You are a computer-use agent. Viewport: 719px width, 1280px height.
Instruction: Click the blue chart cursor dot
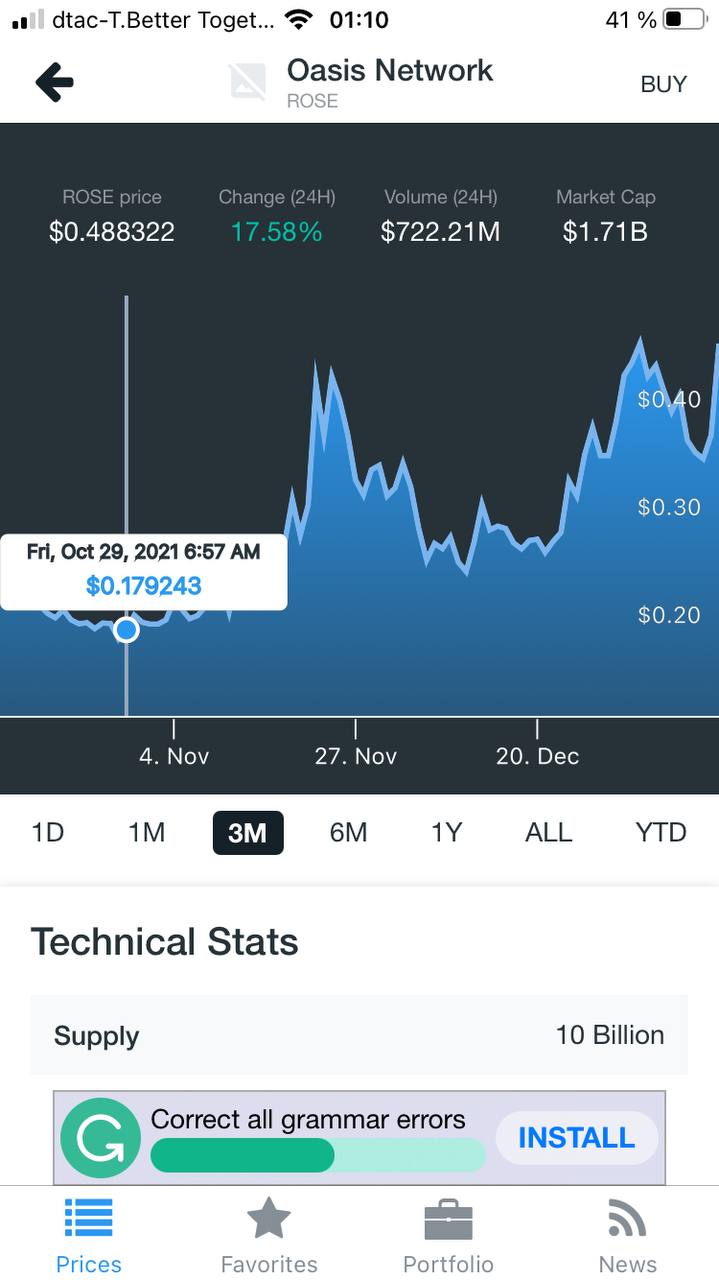(126, 630)
